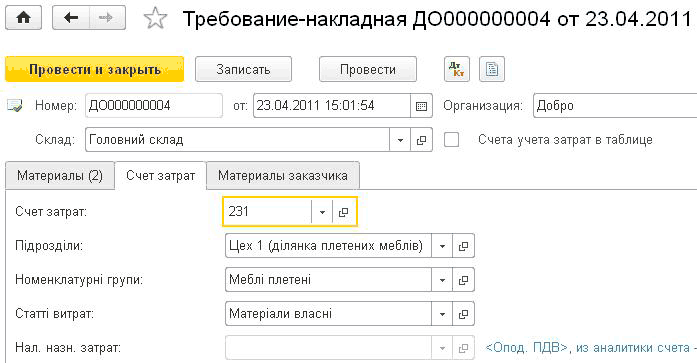This screenshot has width=697, height=363.
Task: Navigate back with the left arrow
Action: pyautogui.click(x=71, y=18)
